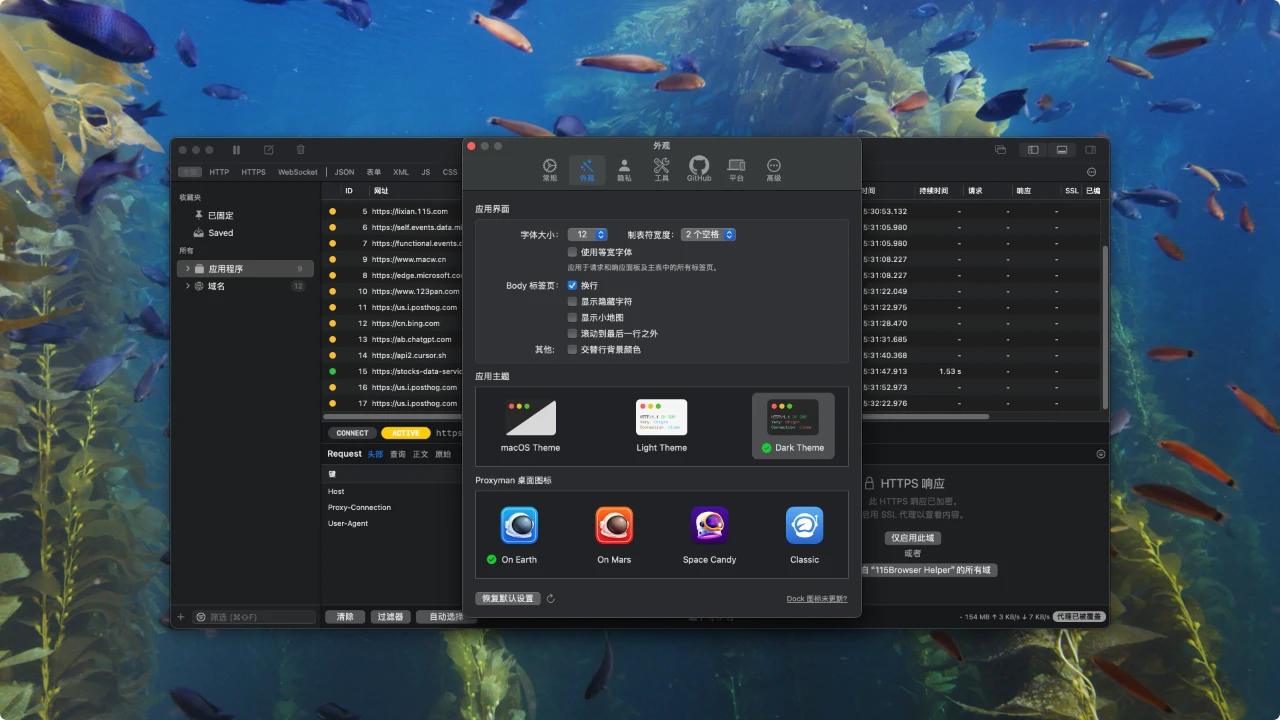Filter by JSON content type
The height and width of the screenshot is (720, 1280).
[344, 172]
